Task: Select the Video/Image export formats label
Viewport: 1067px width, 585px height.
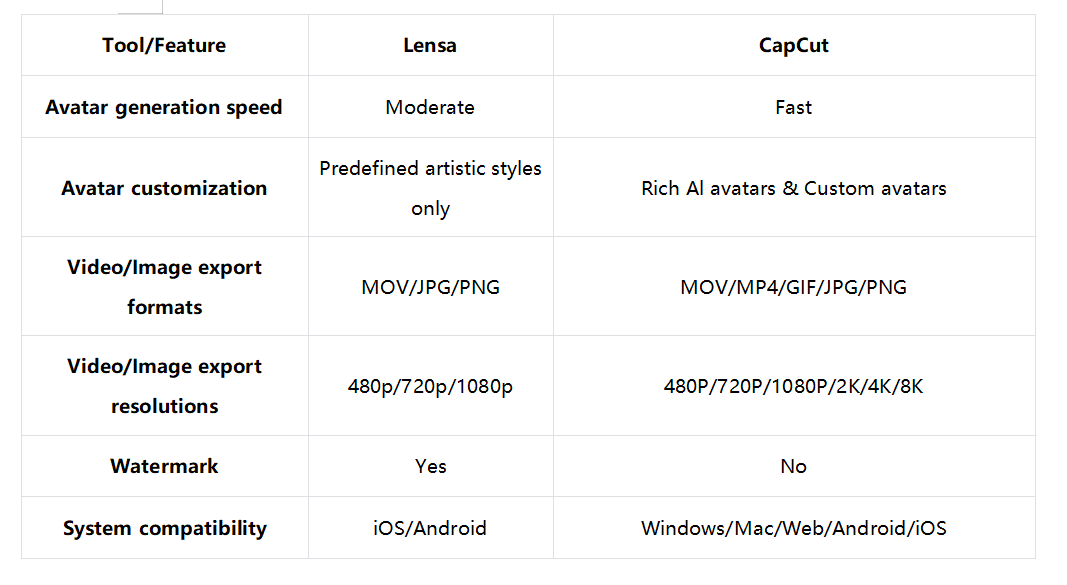Action: [164, 287]
